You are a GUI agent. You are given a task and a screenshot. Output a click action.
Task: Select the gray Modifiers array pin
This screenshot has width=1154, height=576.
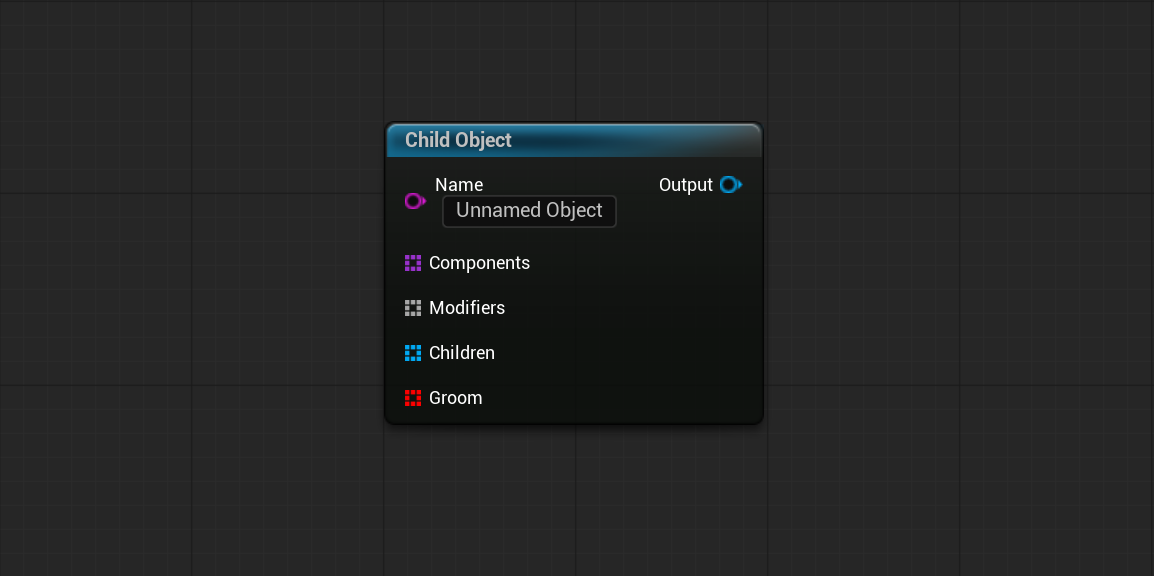coord(413,308)
